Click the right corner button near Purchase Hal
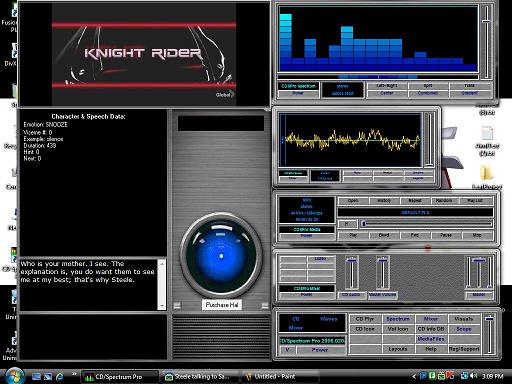512x384 pixels. click(x=265, y=305)
